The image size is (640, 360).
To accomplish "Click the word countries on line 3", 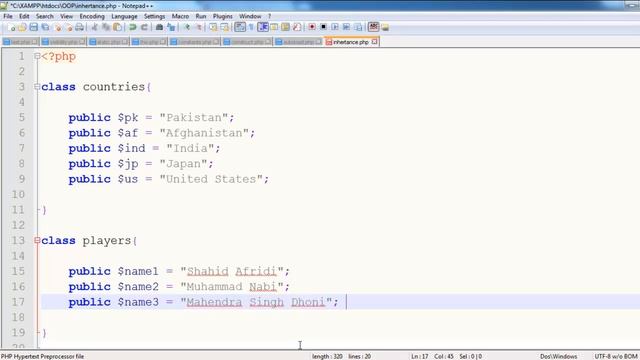I will tap(114, 87).
